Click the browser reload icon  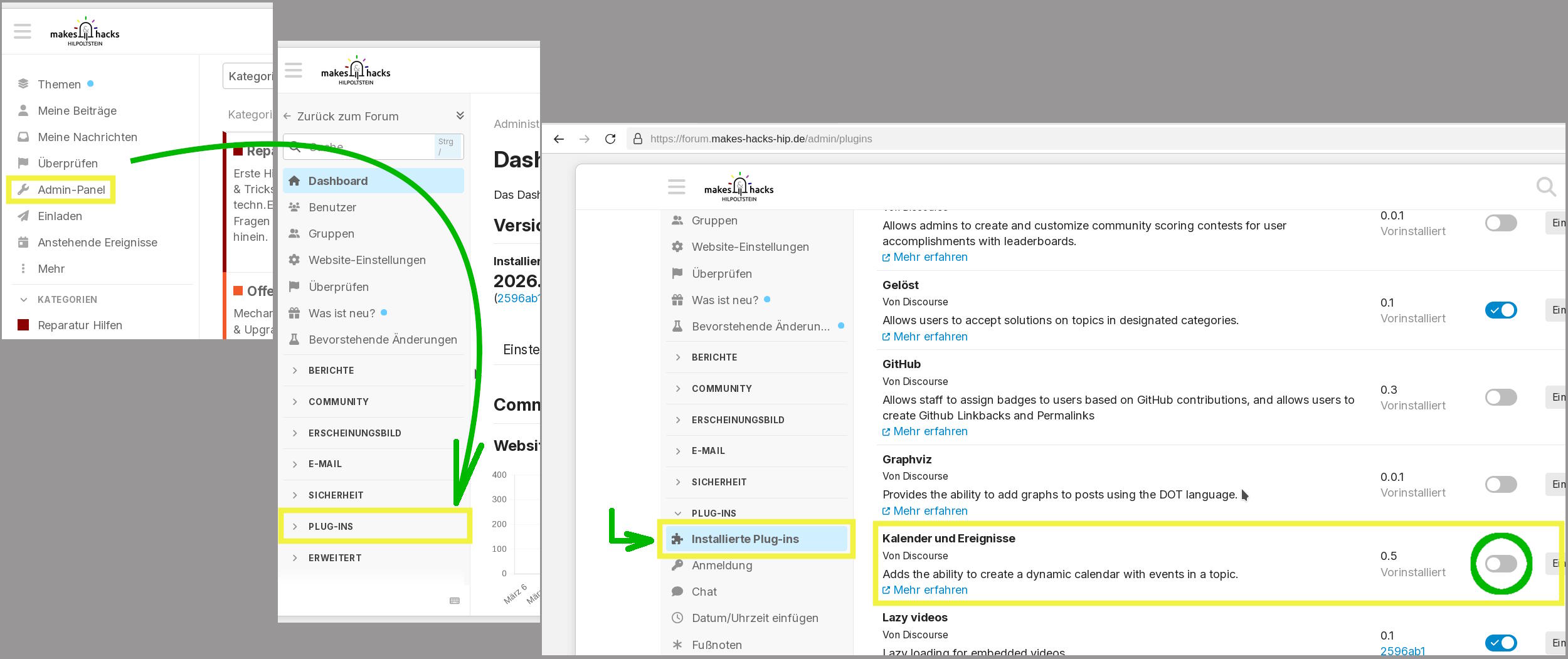610,139
